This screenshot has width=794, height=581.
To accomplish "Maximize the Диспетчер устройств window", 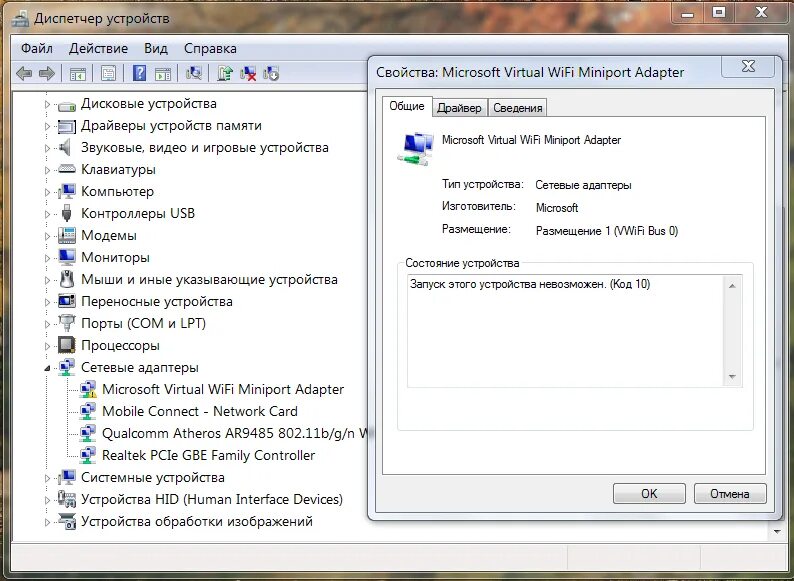I will click(x=719, y=13).
